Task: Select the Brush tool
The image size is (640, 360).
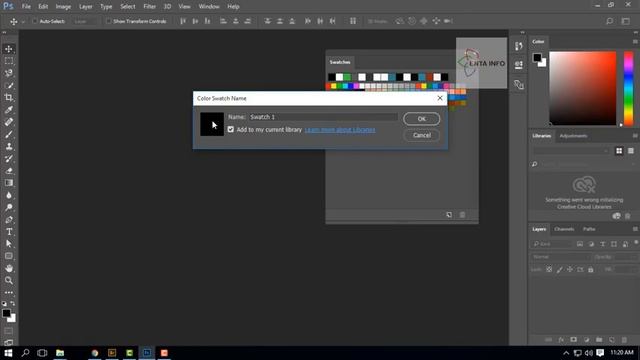Action: [x=9, y=134]
